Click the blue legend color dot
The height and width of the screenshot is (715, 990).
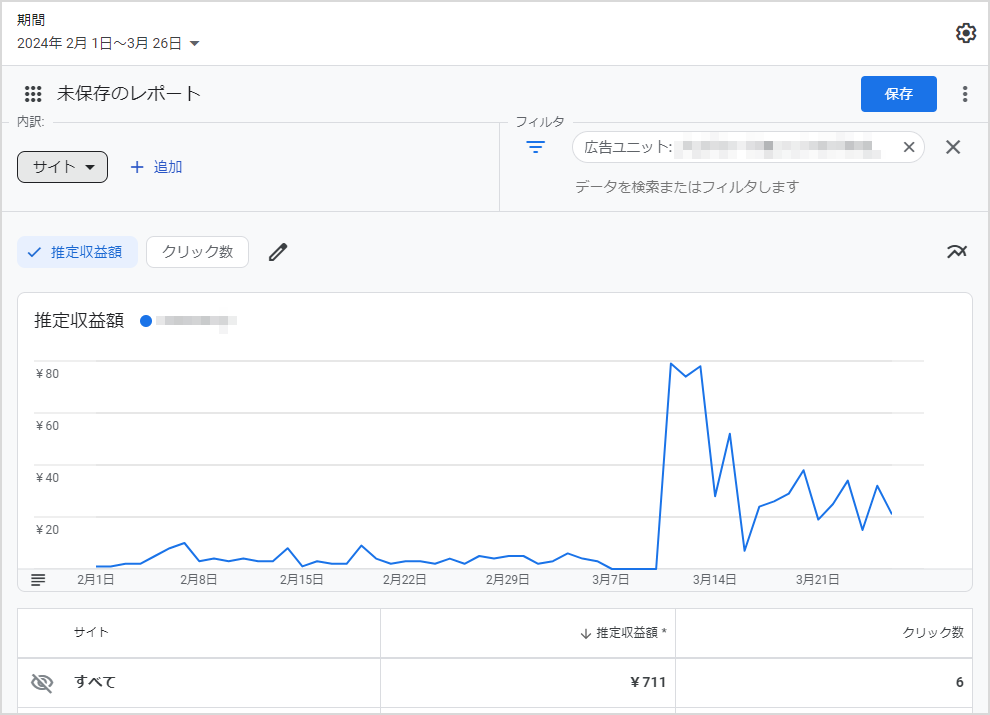(146, 321)
